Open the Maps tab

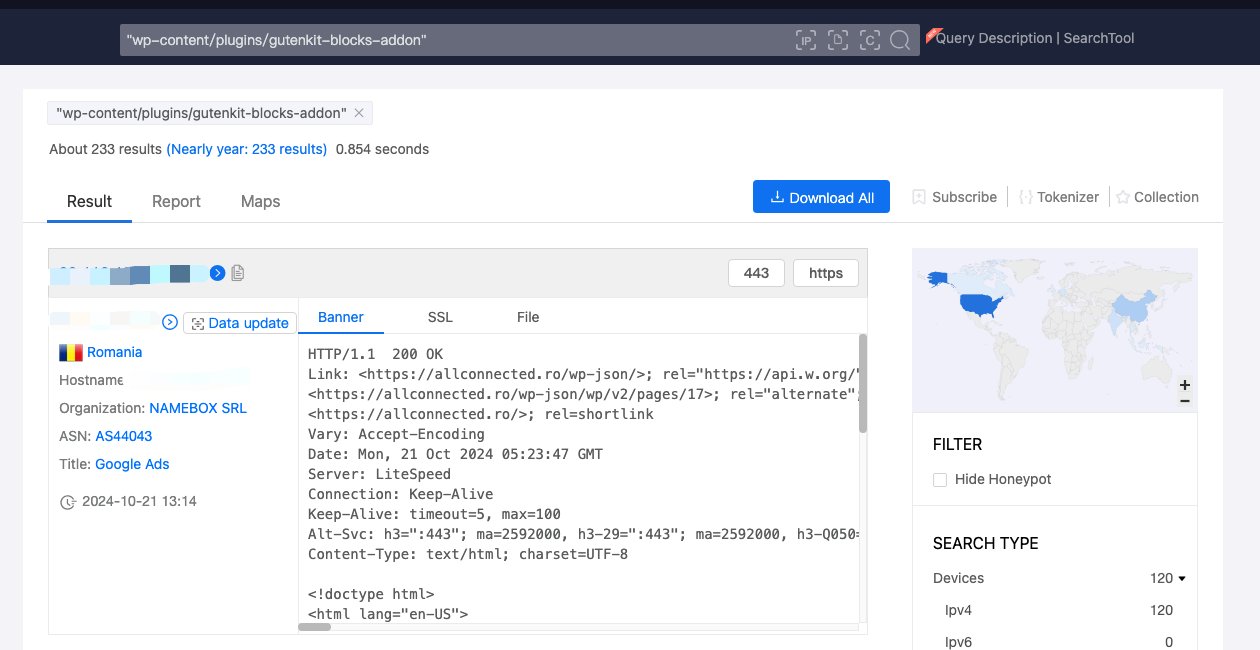point(260,201)
